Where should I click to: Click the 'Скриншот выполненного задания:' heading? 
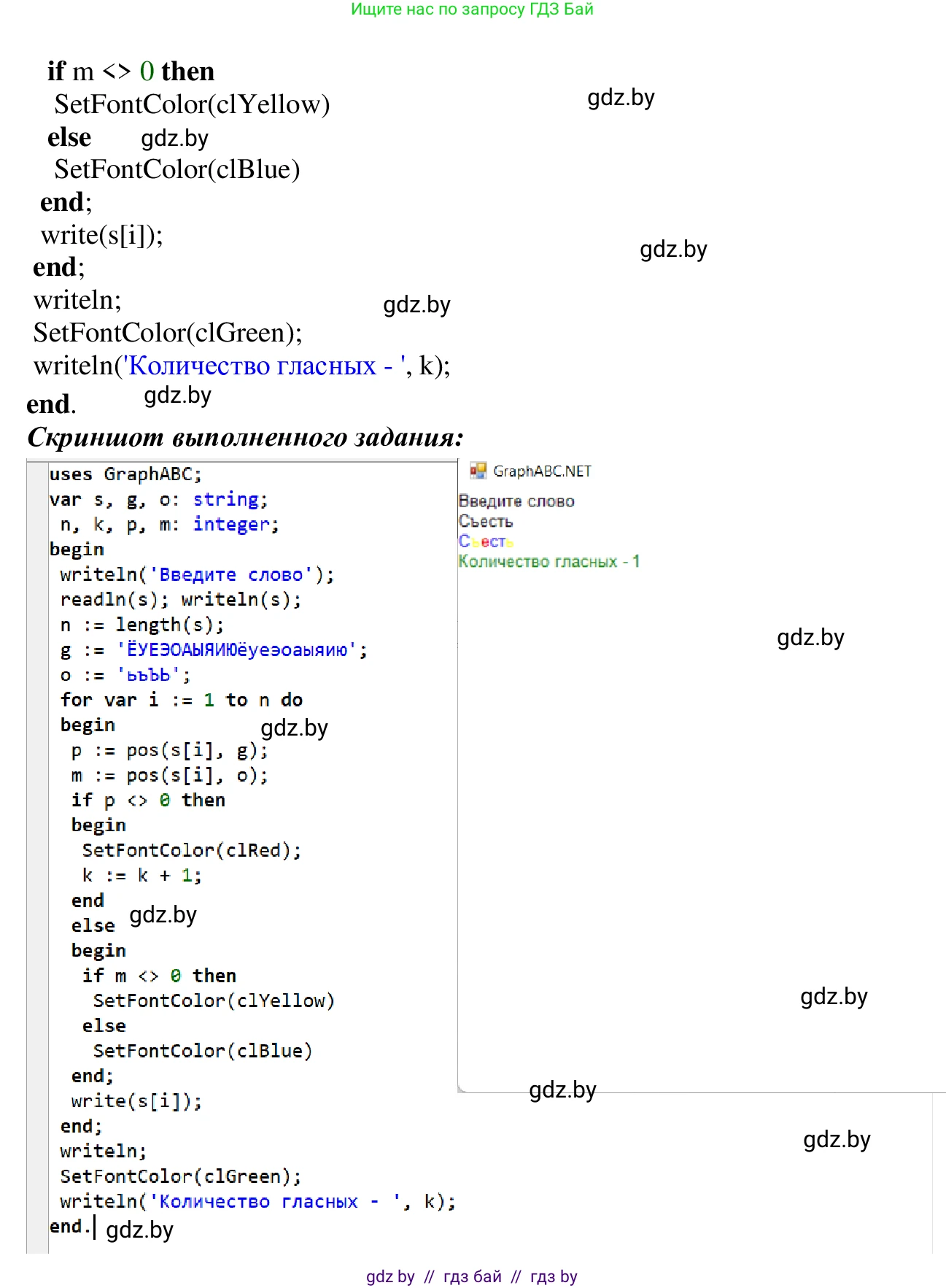tap(245, 437)
